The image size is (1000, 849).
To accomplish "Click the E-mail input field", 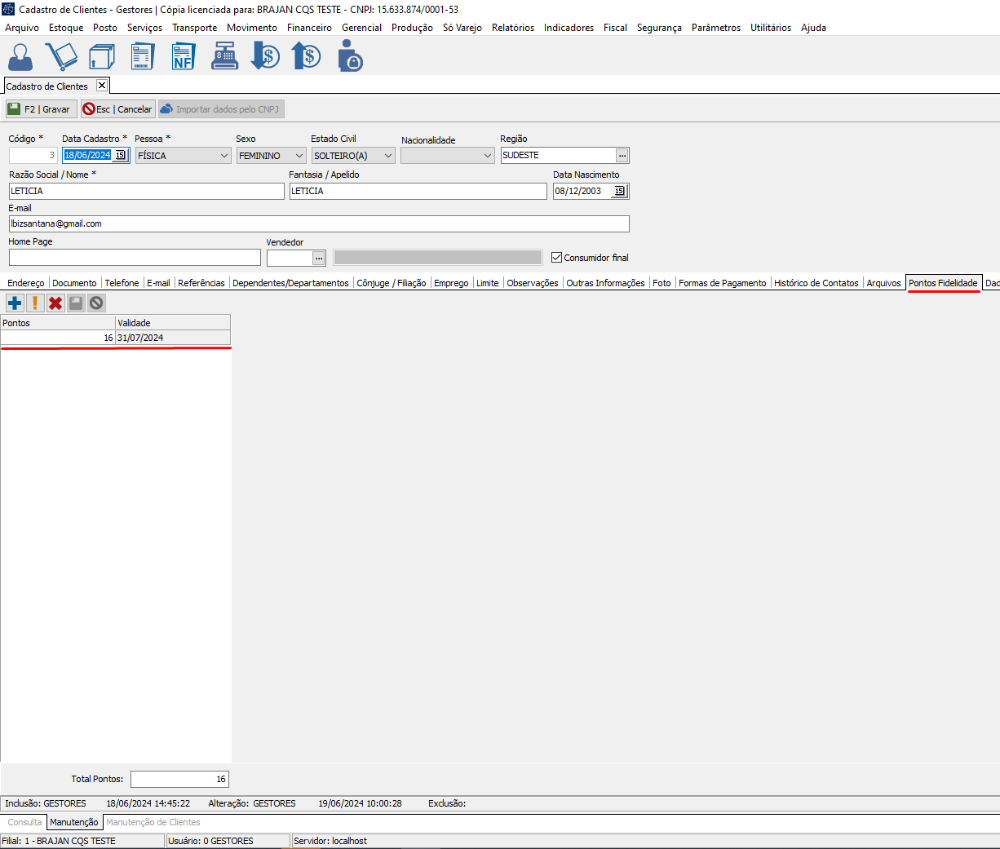I will 318,224.
